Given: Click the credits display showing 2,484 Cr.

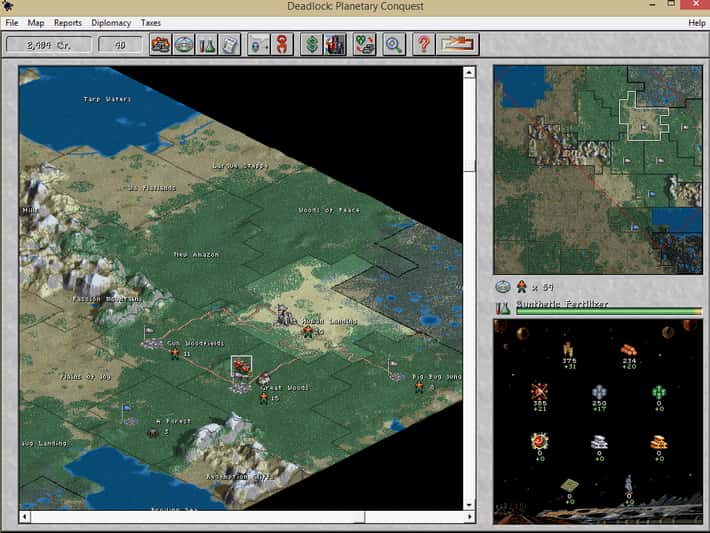Looking at the screenshot, I should tap(48, 45).
